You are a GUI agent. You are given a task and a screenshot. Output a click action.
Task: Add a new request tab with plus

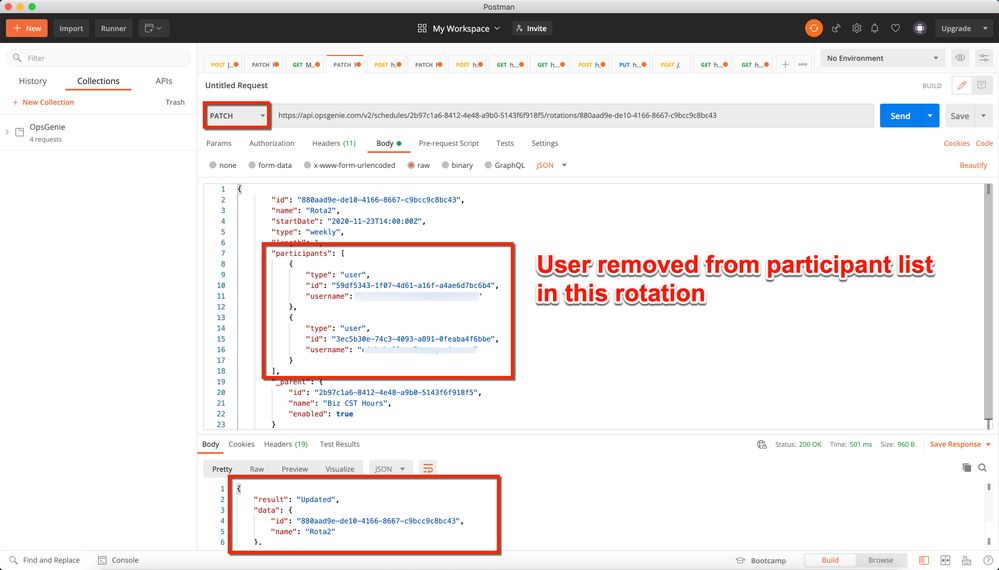(x=786, y=64)
